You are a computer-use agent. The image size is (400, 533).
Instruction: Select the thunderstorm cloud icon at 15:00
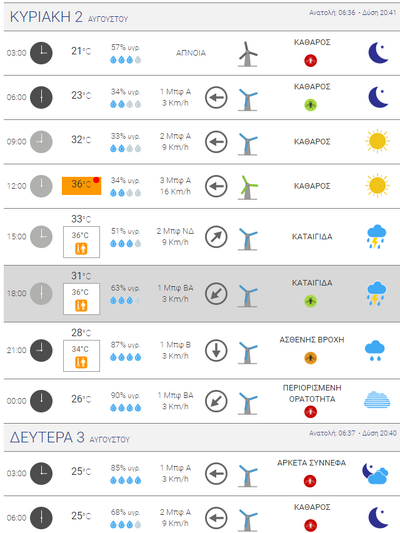pyautogui.click(x=376, y=237)
